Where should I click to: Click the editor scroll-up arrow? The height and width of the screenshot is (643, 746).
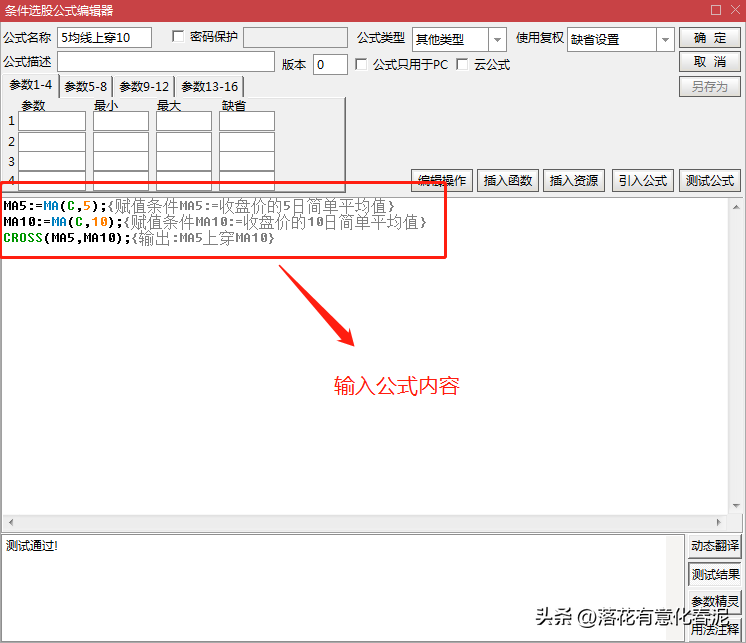point(736,207)
